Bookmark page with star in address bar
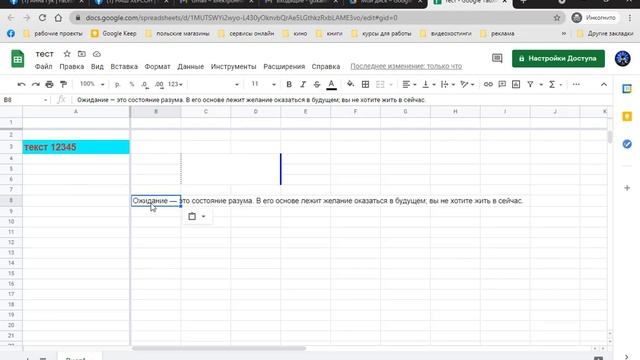The image size is (640, 360). 557,18
